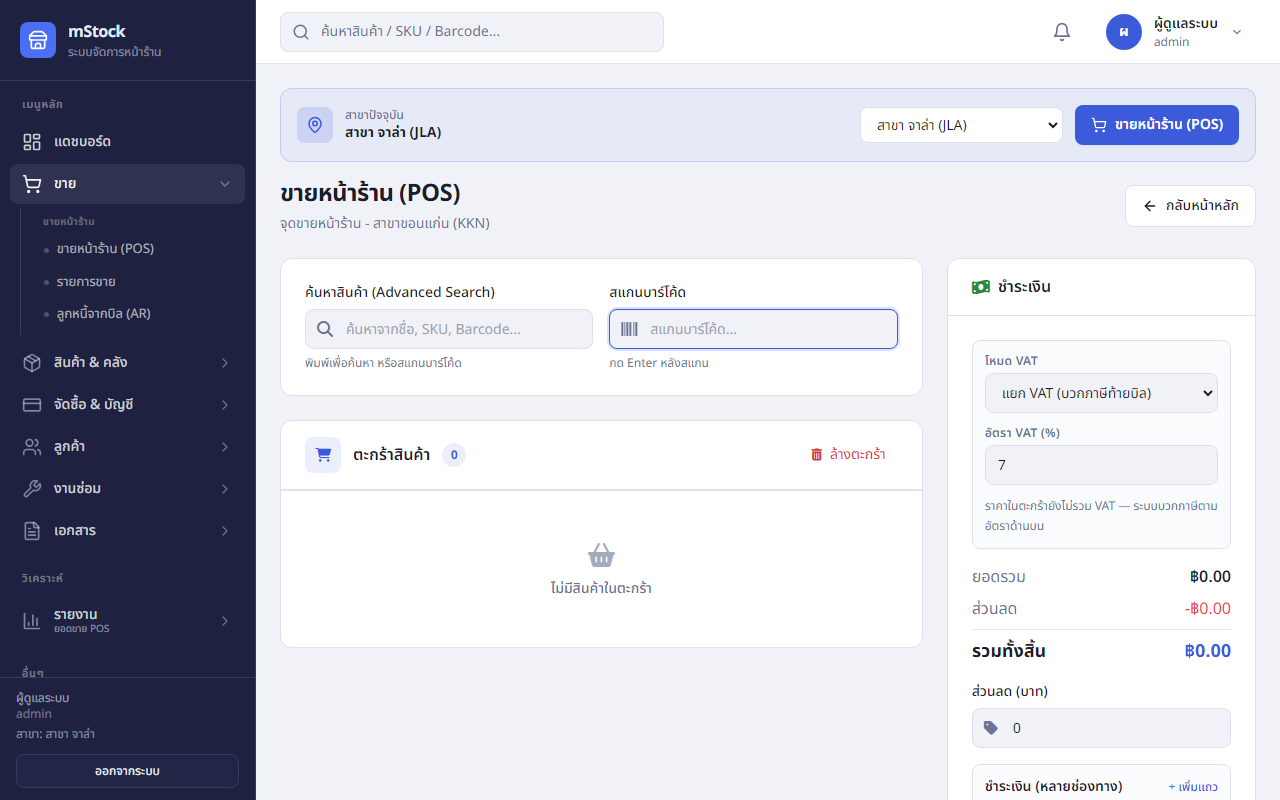This screenshot has height=800, width=1280.
Task: Click กลับหน้าหลัก button
Action: tap(1190, 206)
